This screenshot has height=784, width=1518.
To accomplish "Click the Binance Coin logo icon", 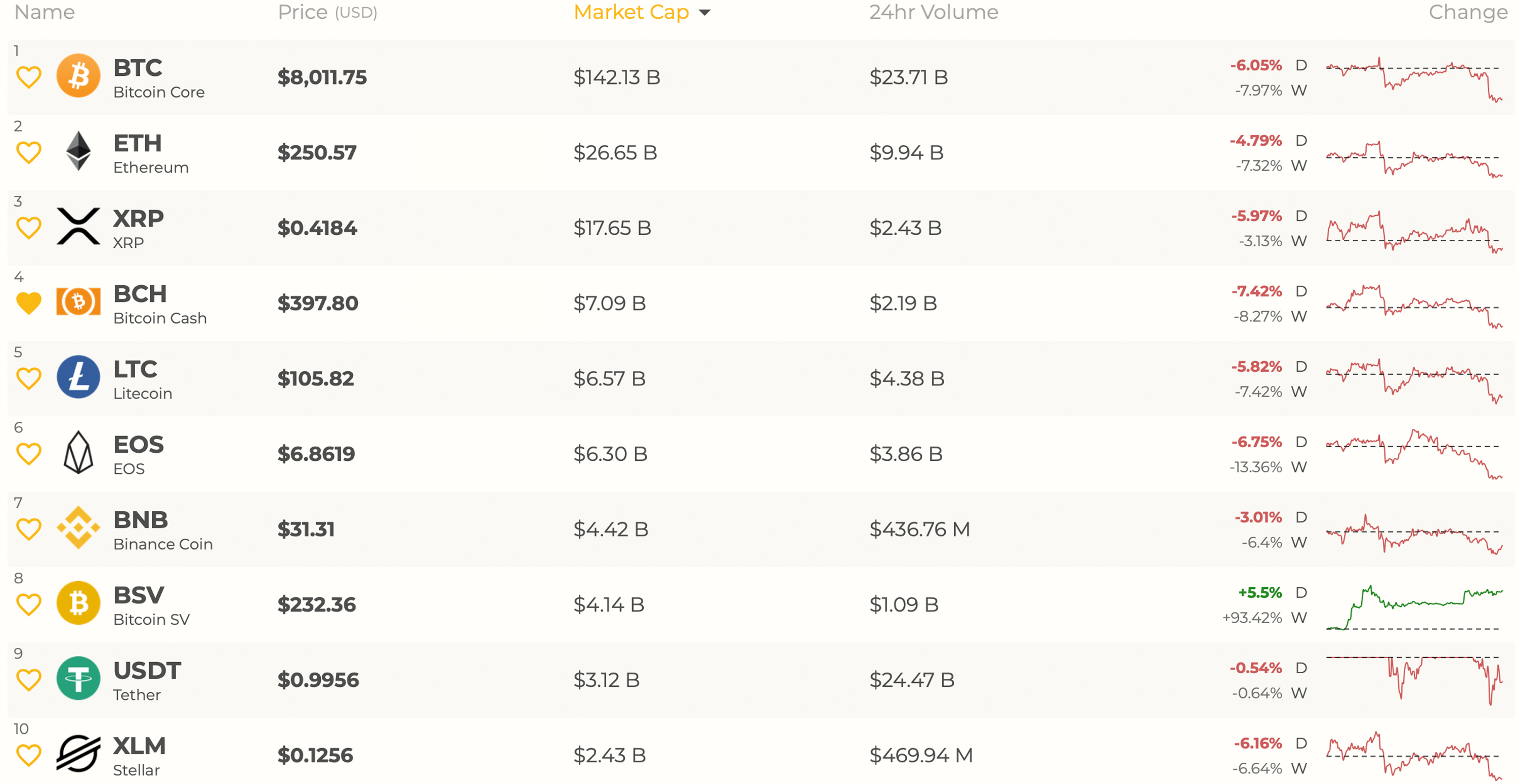I will (x=78, y=528).
